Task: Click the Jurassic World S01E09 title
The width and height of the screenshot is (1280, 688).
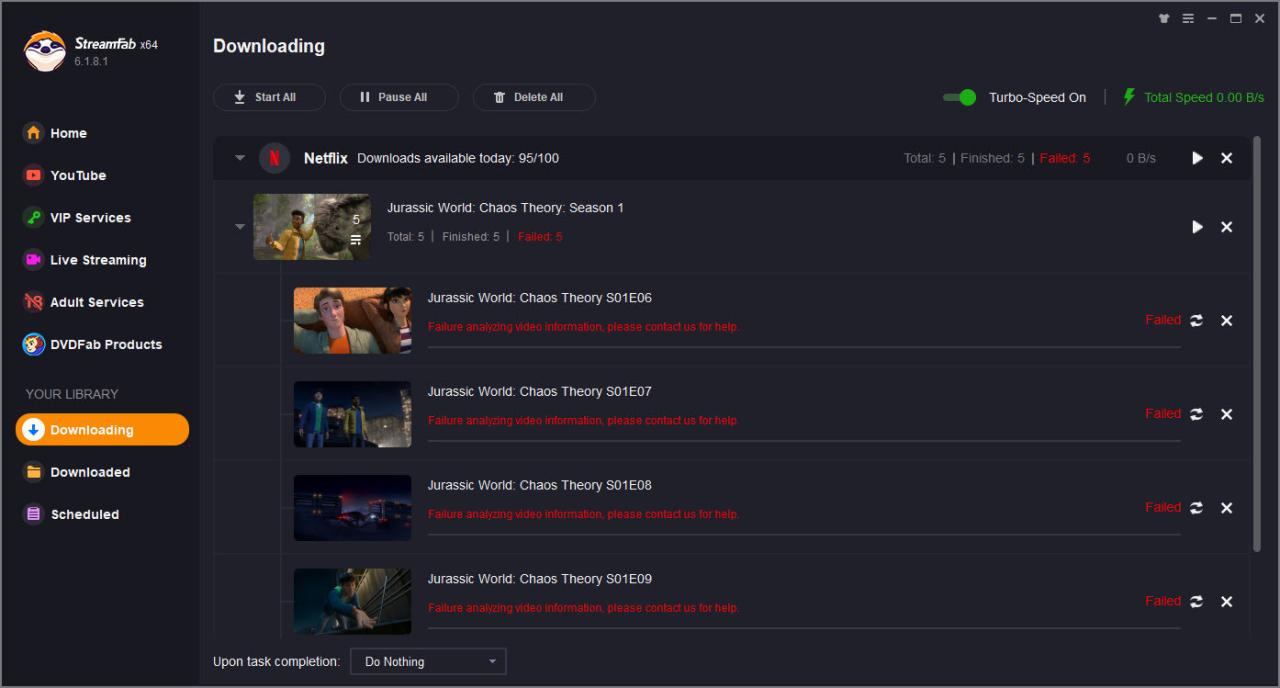Action: point(540,579)
